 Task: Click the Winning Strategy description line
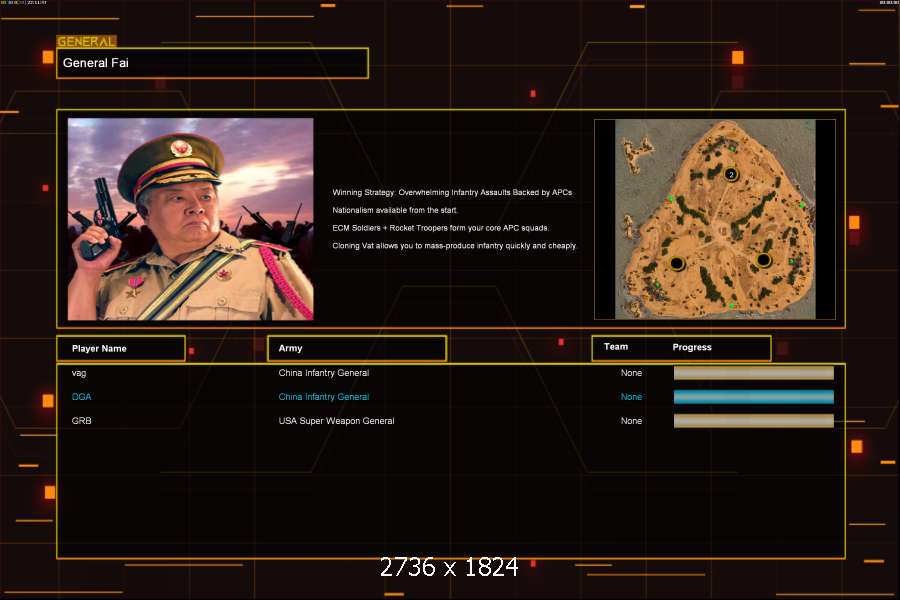(x=452, y=192)
